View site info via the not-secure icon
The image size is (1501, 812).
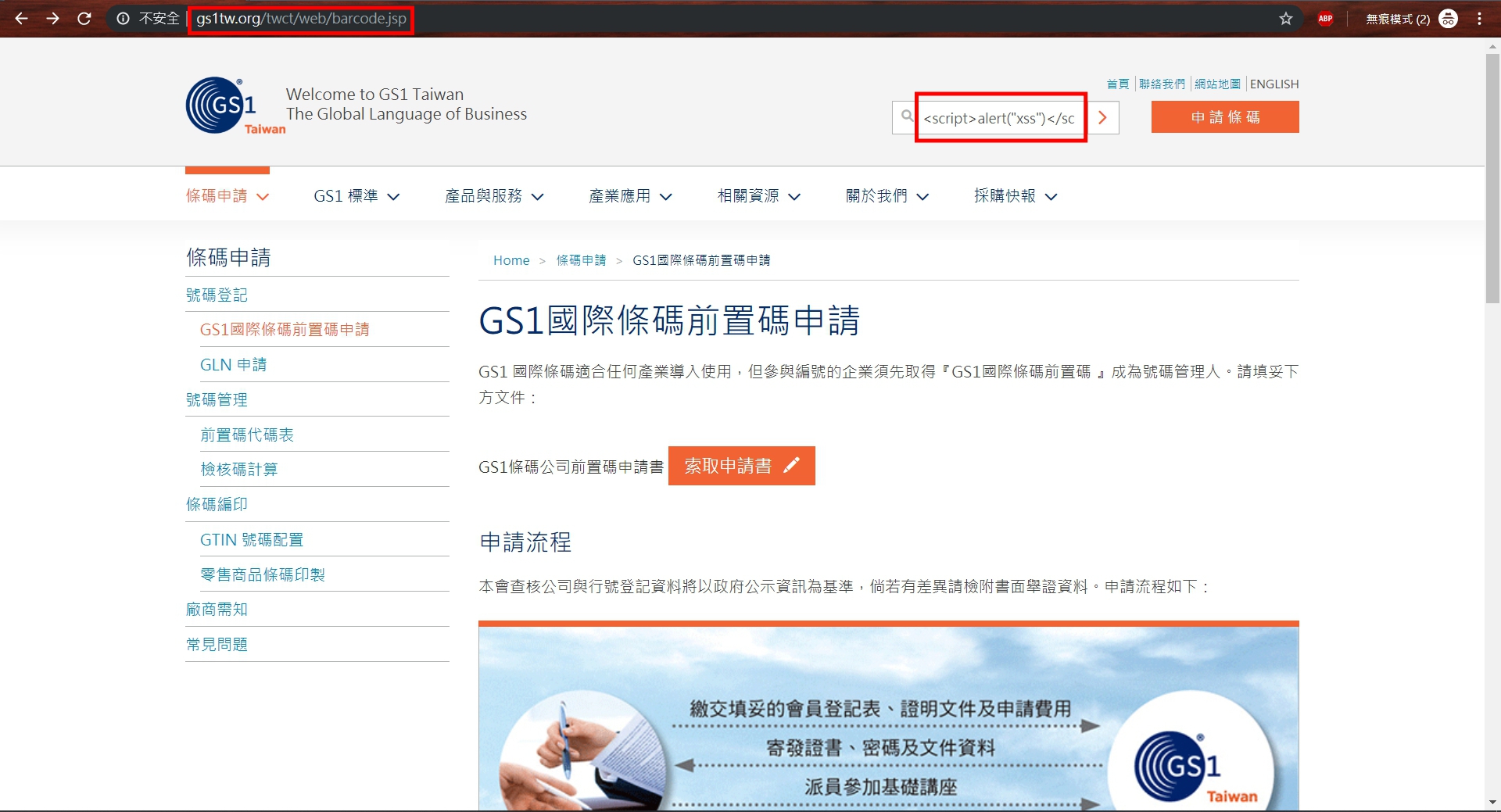[x=123, y=18]
